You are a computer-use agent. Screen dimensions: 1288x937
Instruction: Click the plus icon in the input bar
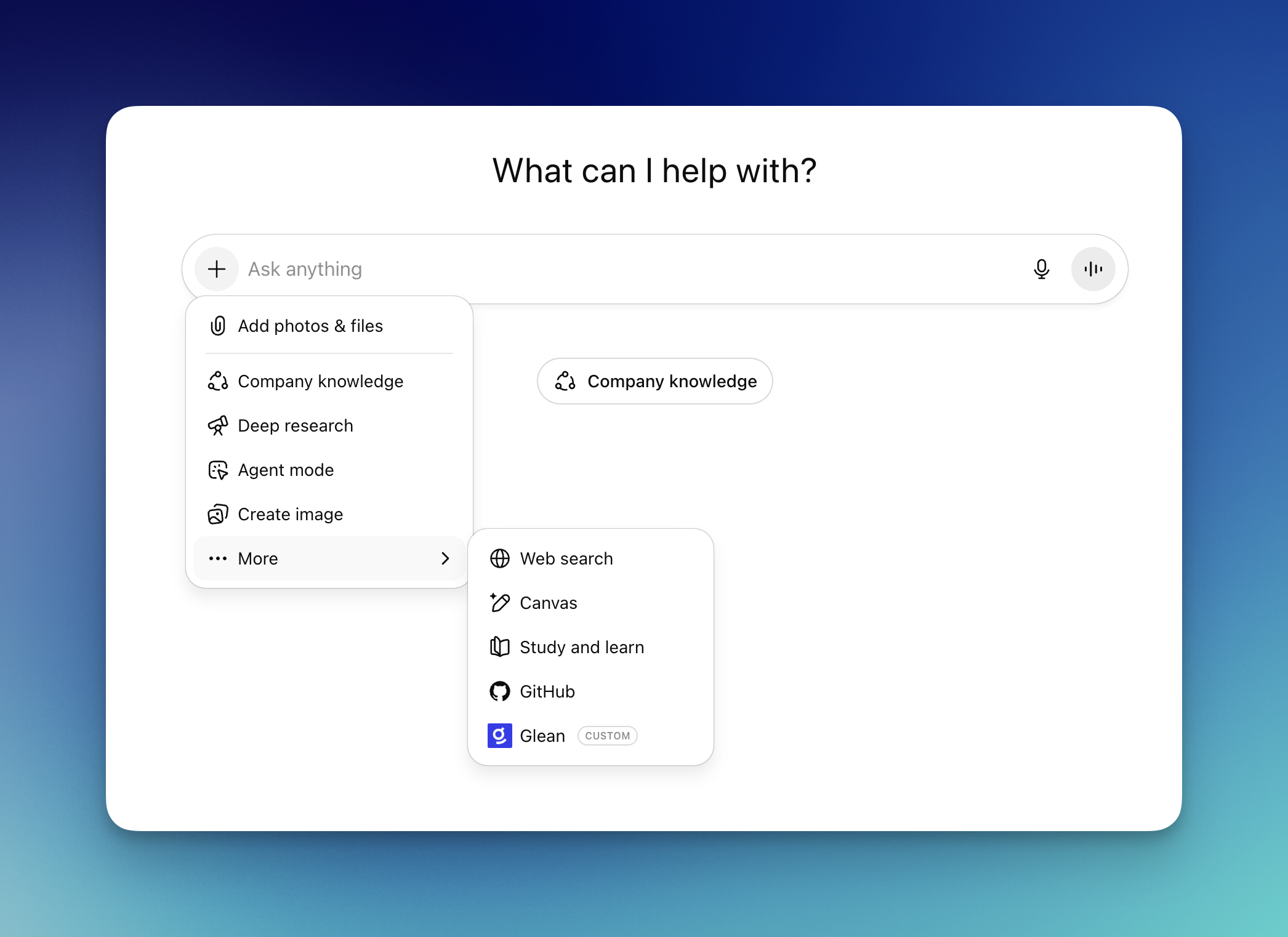[217, 269]
